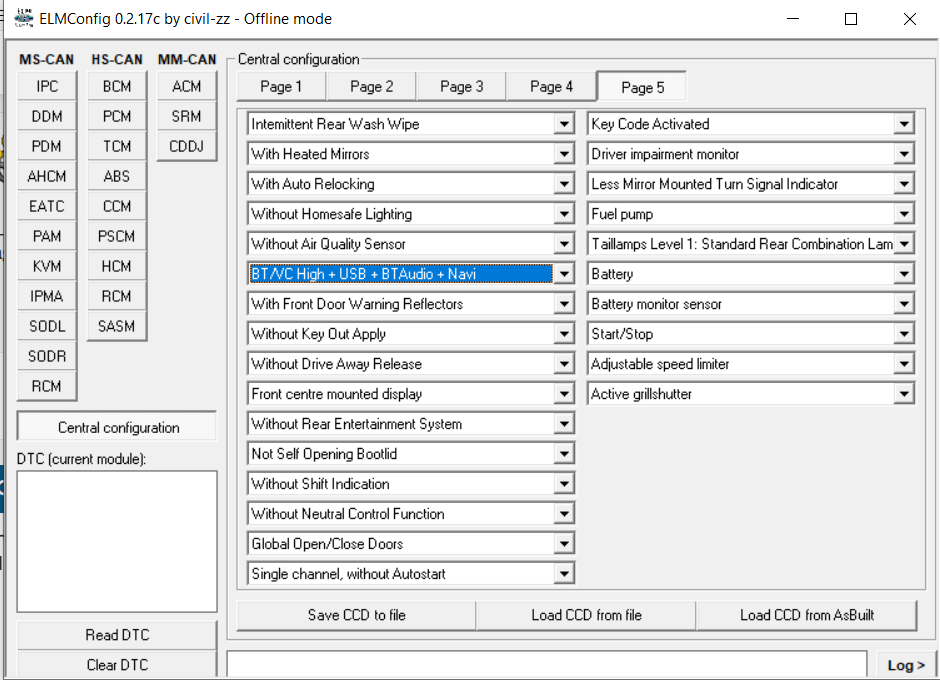
Task: Expand the Heated Mirrors dropdown
Action: point(565,155)
